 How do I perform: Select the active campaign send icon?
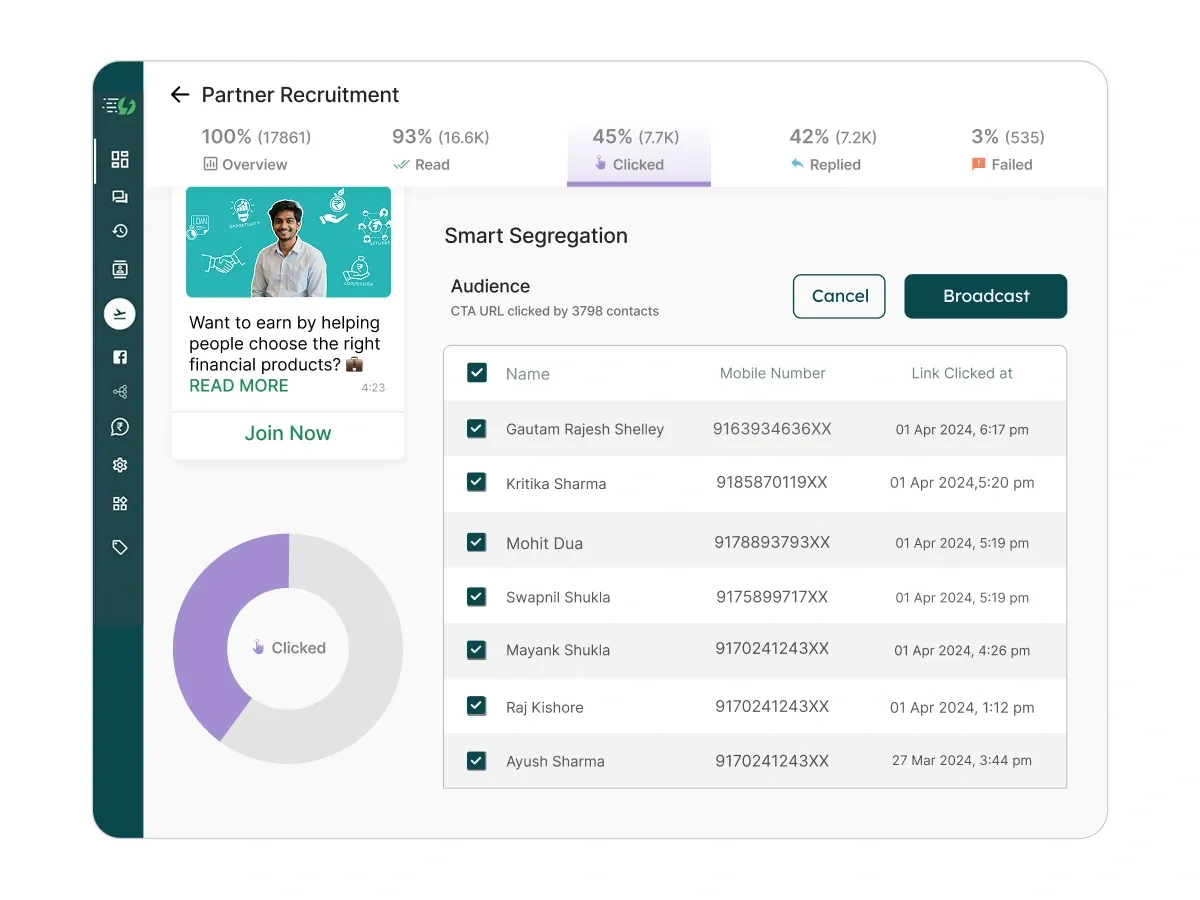120,313
